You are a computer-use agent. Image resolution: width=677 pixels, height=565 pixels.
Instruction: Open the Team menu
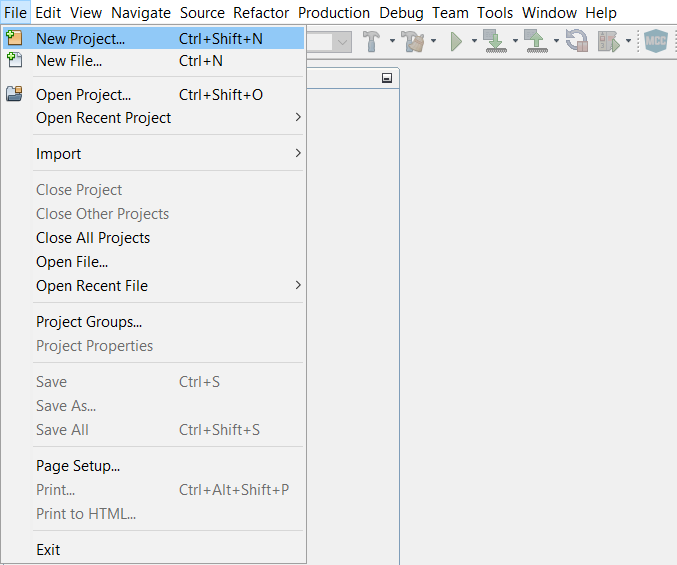pyautogui.click(x=450, y=13)
